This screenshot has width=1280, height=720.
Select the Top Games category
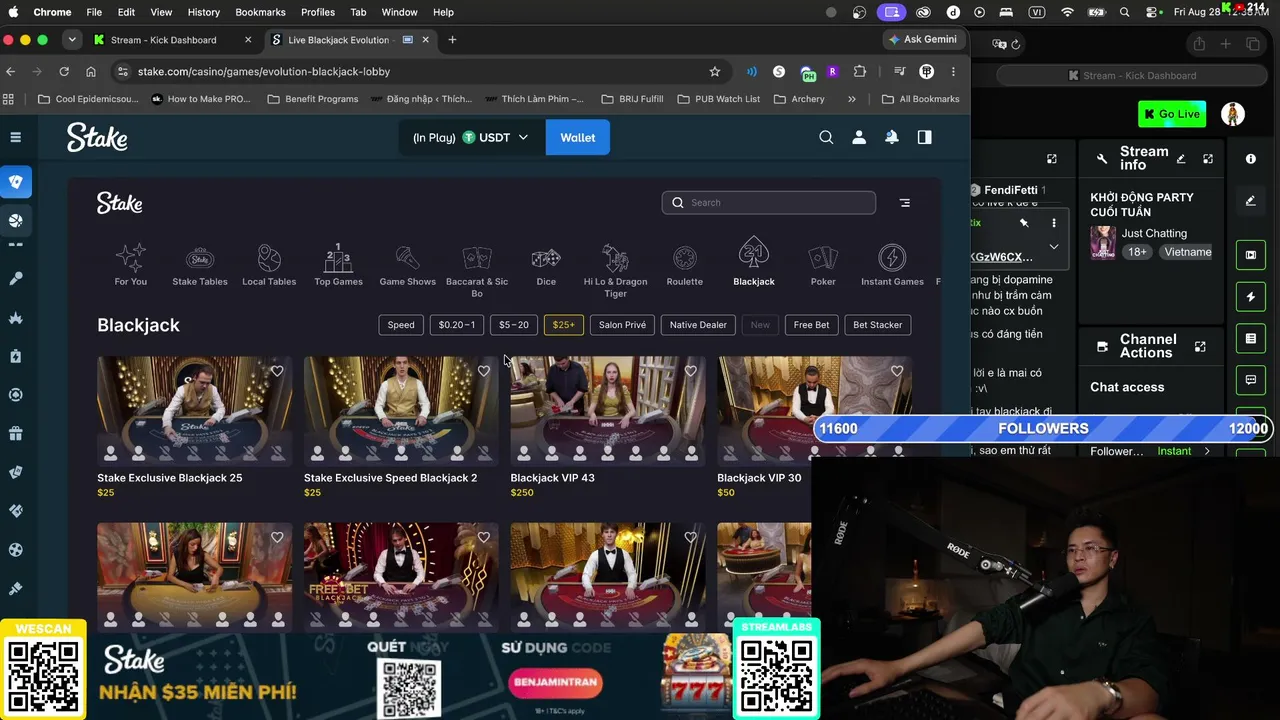pyautogui.click(x=338, y=265)
